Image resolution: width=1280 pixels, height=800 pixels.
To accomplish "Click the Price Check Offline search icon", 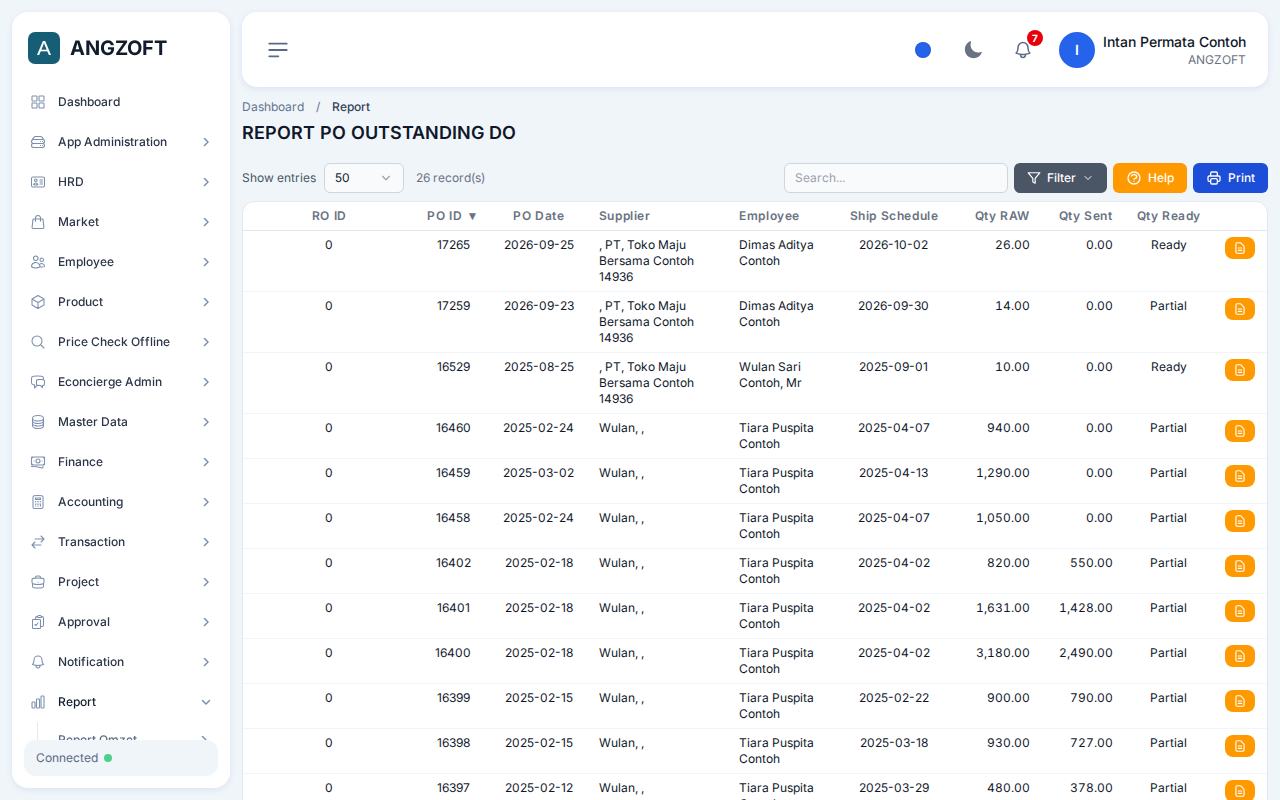I will coord(38,342).
